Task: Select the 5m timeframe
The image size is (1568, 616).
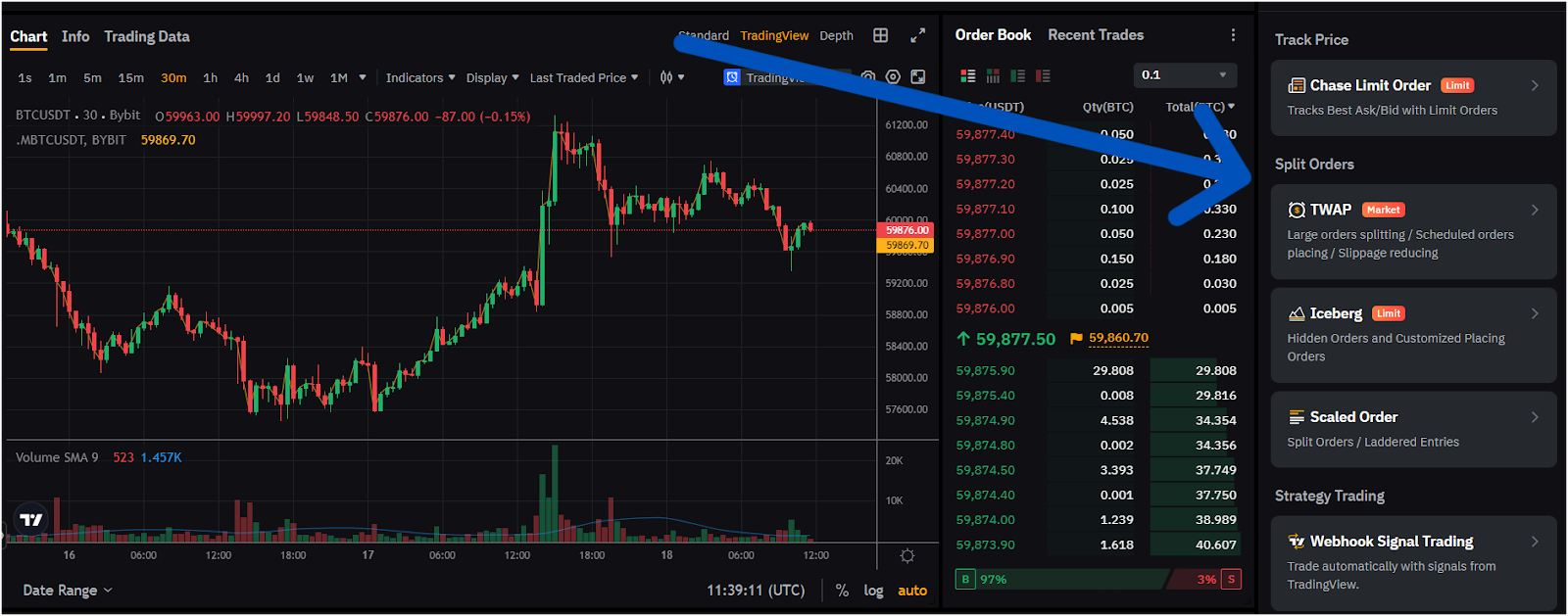Action: point(92,77)
